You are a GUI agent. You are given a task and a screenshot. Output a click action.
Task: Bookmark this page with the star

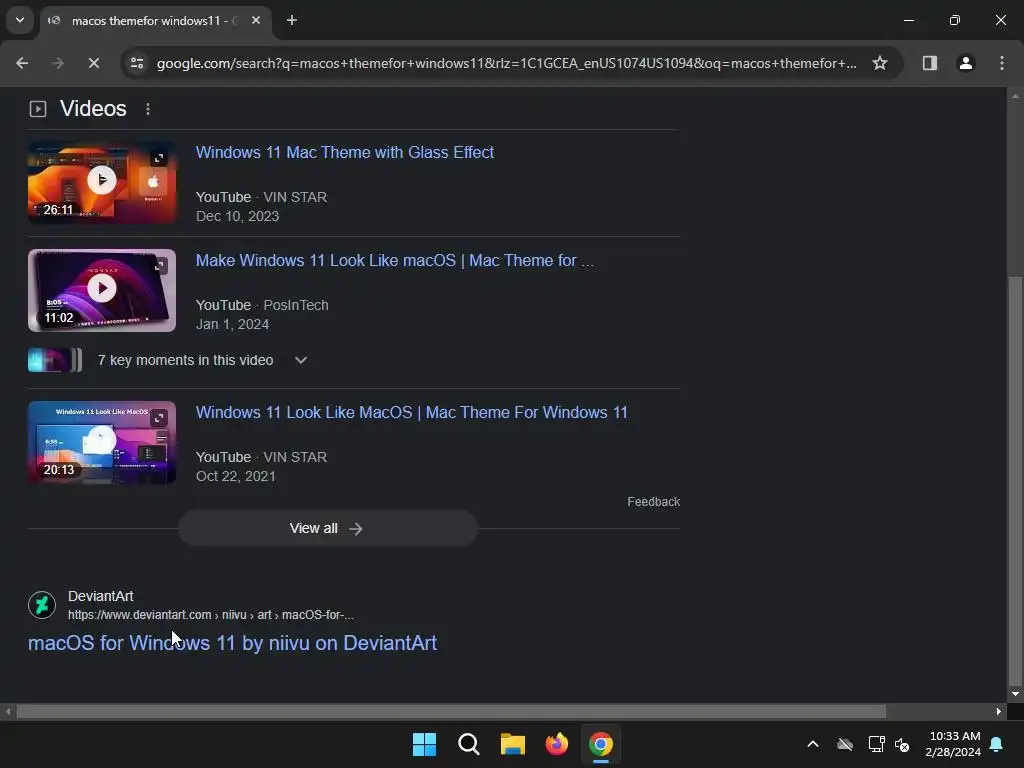880,63
